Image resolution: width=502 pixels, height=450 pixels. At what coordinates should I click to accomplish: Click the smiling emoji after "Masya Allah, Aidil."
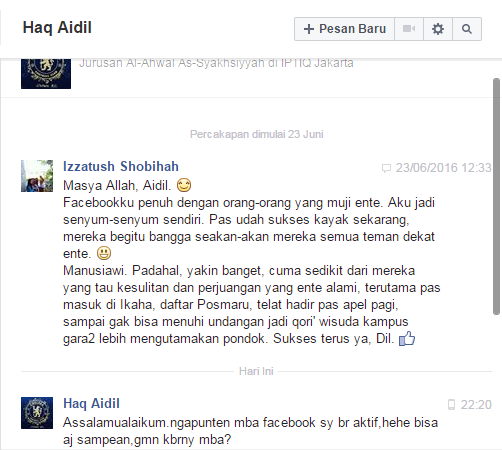pyautogui.click(x=184, y=185)
